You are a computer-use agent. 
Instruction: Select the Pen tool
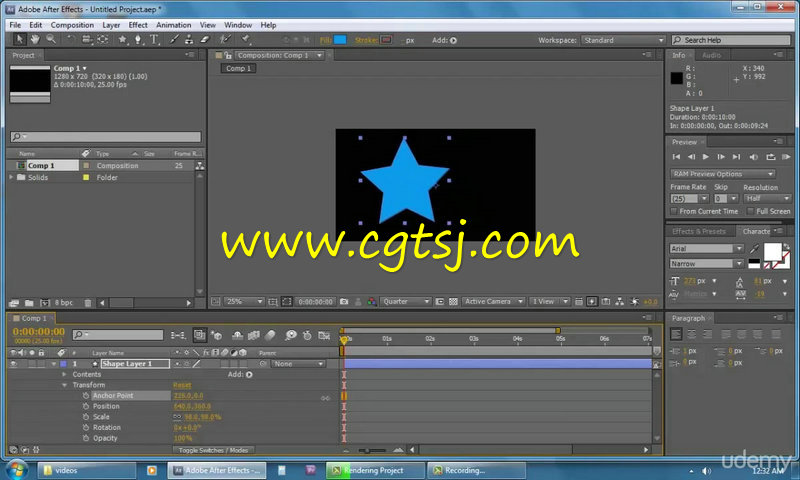point(138,39)
